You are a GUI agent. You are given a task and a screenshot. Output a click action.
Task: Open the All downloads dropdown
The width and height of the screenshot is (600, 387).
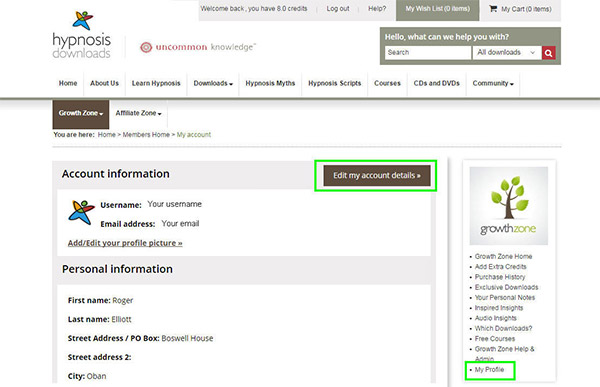[x=507, y=52]
